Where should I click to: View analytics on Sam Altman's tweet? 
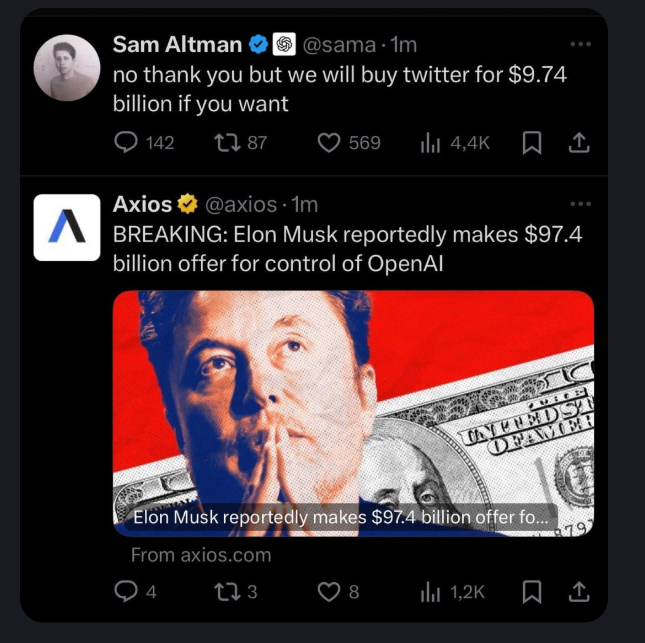[430, 143]
